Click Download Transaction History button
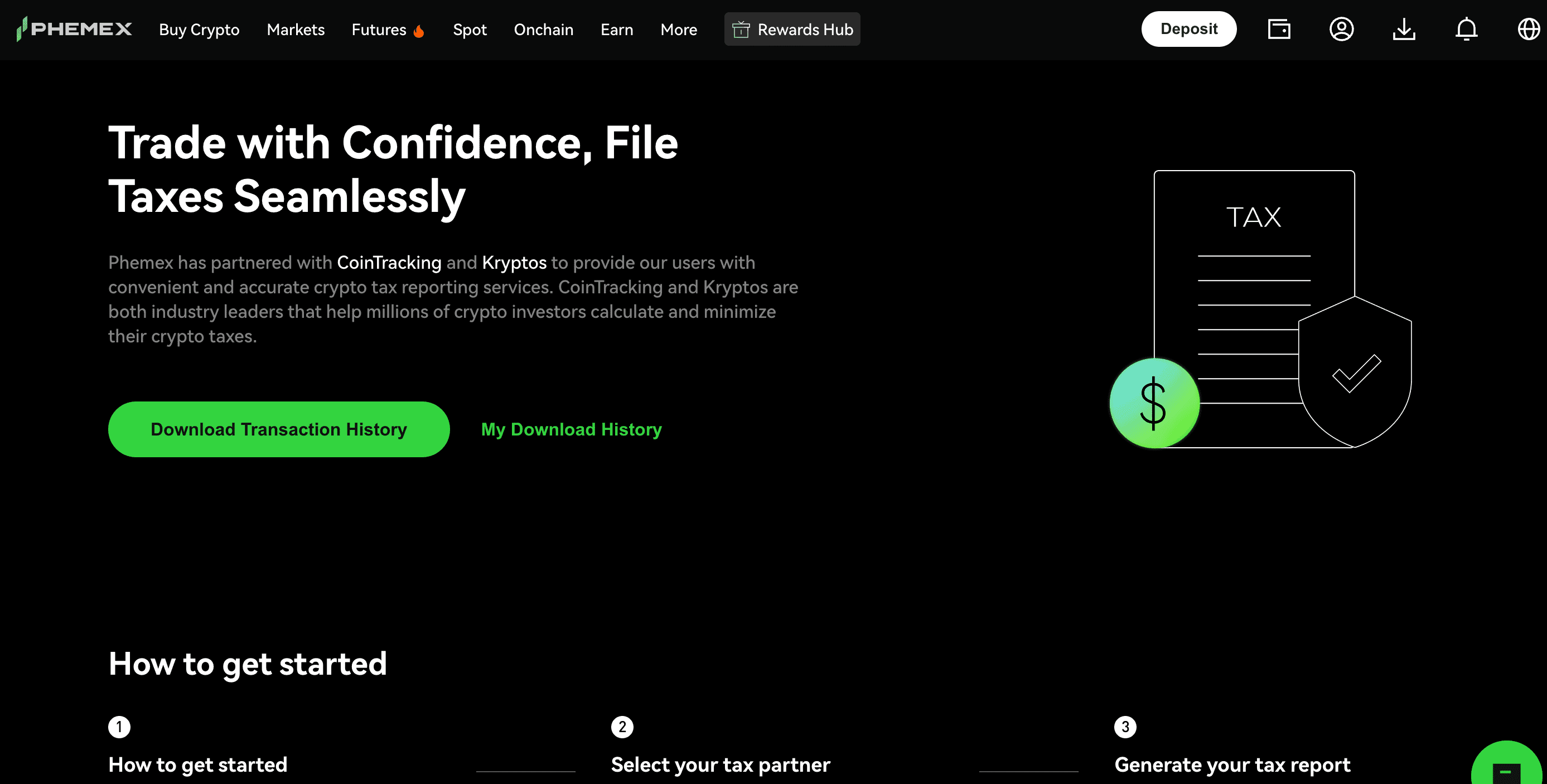Viewport: 1547px width, 784px height. coord(279,429)
